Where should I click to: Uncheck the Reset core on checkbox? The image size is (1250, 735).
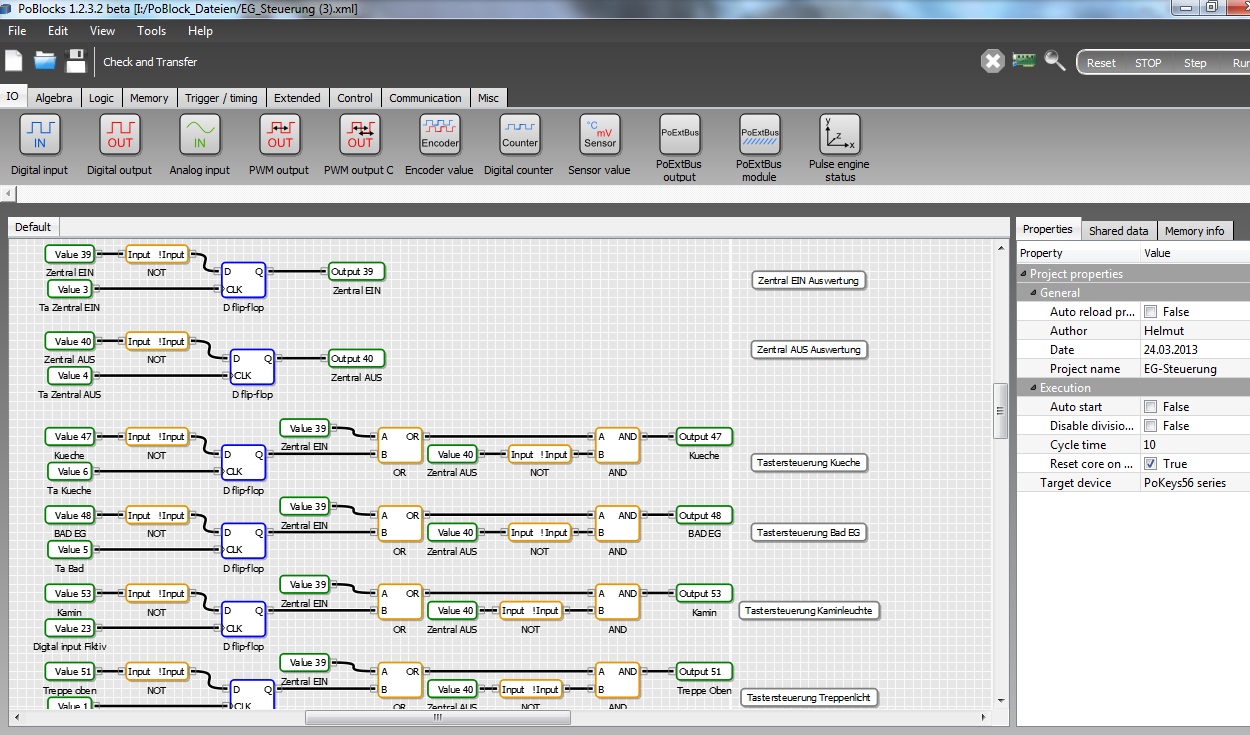tap(1150, 464)
